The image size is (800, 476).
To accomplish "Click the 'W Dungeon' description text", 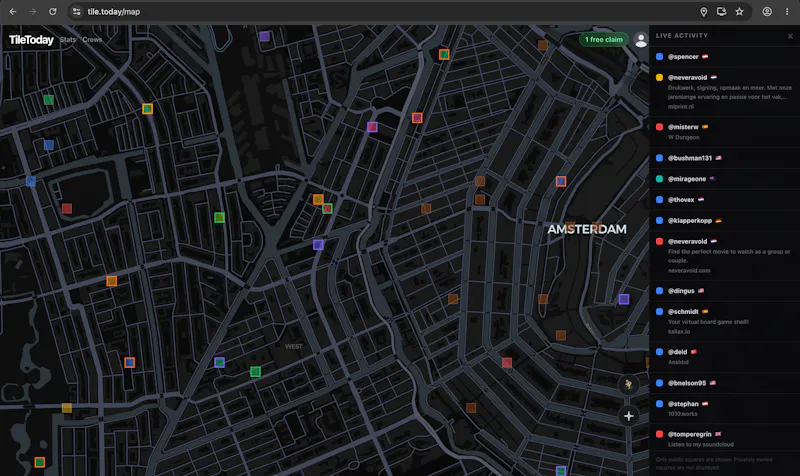I will (x=684, y=137).
